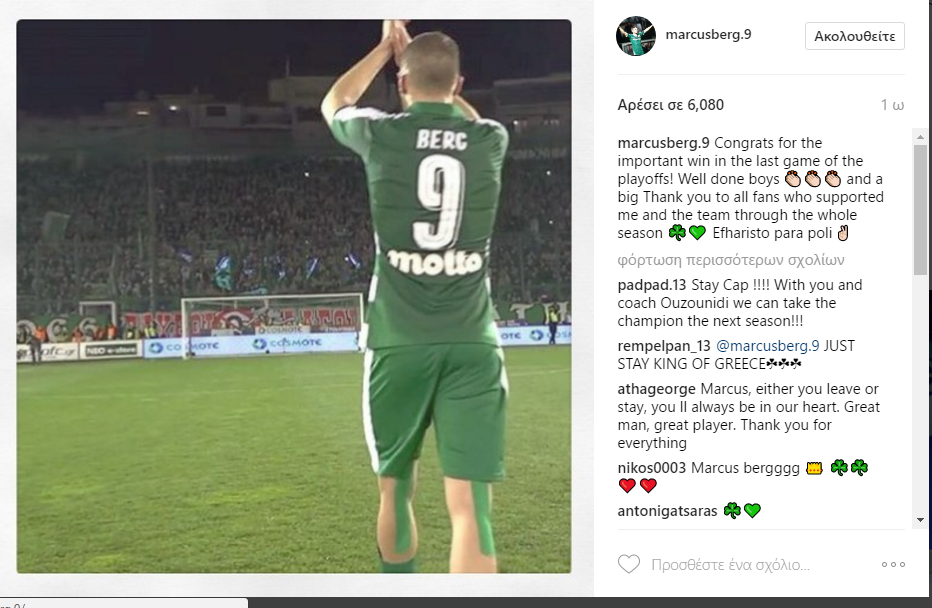The height and width of the screenshot is (608, 932).
Task: Click the likes count Αρέσει σε 6,080
Action: pyautogui.click(x=670, y=105)
